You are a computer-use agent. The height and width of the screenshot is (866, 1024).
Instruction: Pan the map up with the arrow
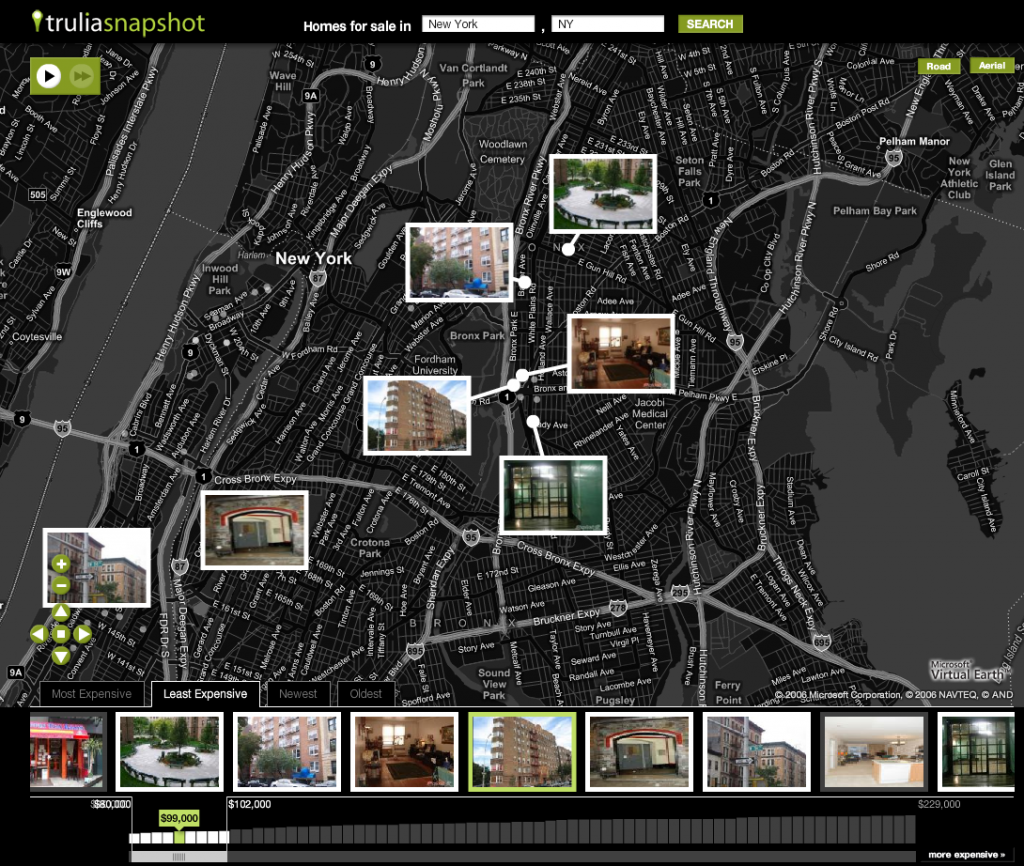coord(61,612)
